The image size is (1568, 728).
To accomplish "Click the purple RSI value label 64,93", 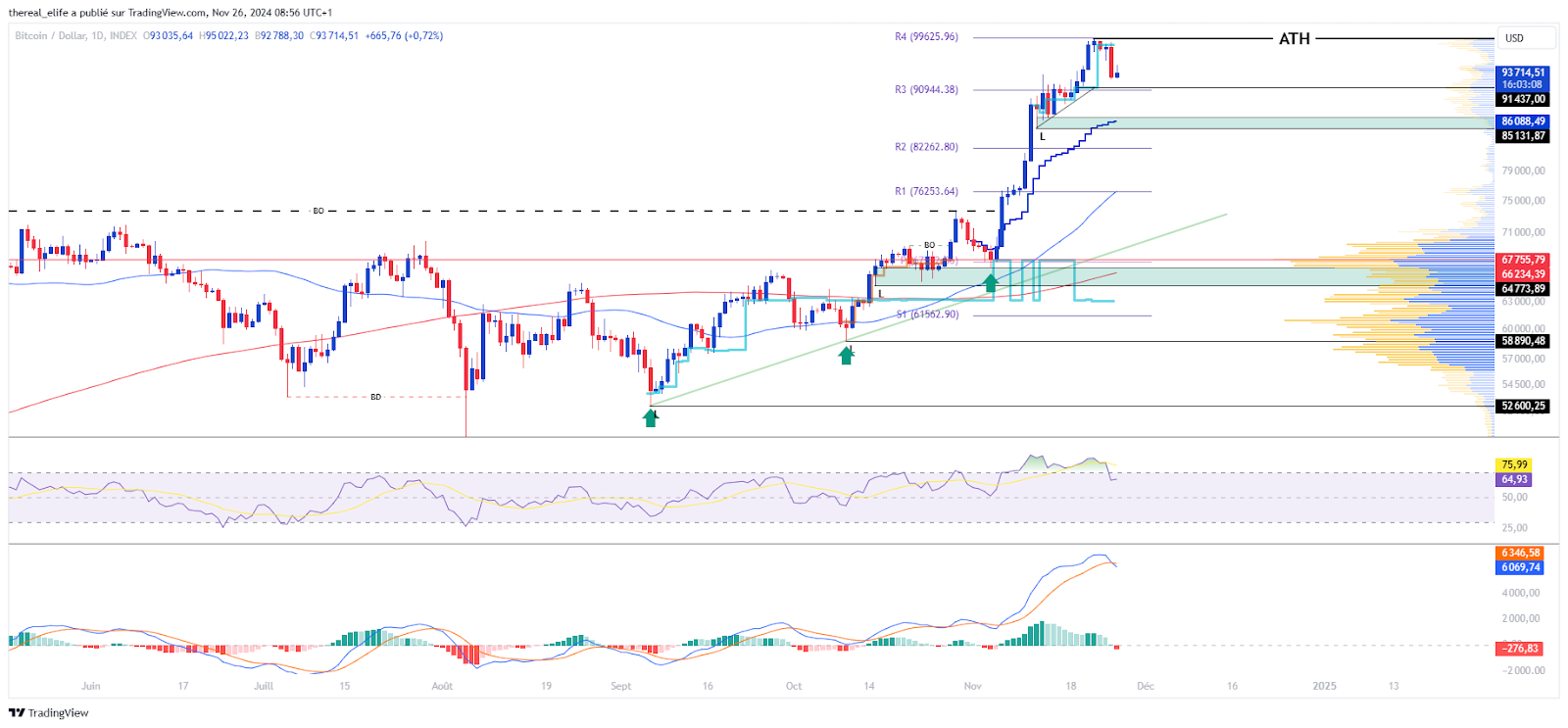I will tap(1514, 480).
